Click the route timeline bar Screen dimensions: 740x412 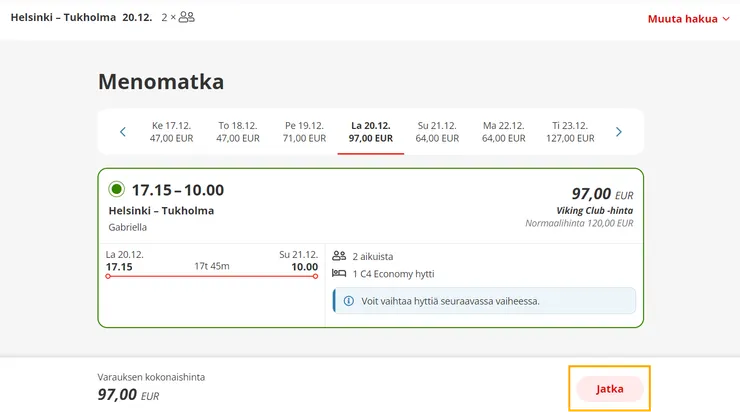pos(212,277)
